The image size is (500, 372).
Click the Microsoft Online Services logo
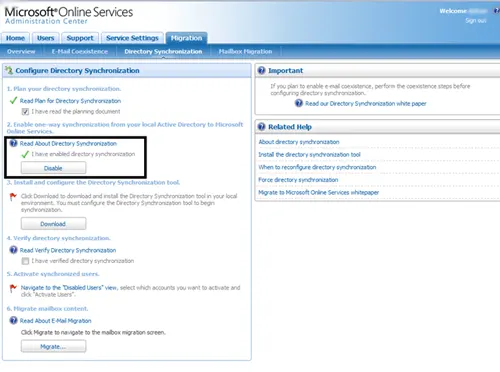point(69,12)
